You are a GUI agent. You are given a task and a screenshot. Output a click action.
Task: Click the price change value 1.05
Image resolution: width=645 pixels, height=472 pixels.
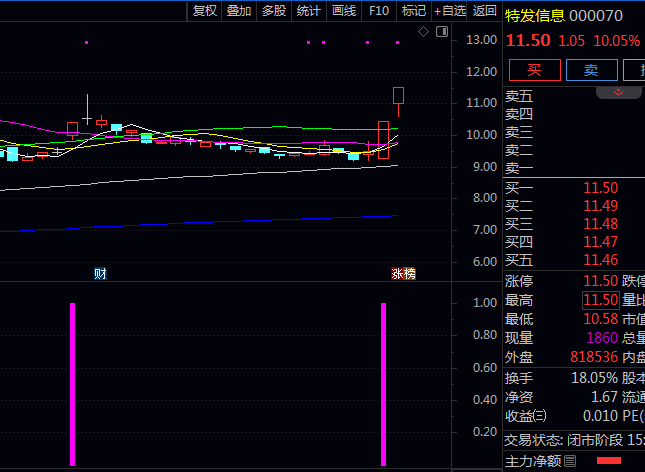click(571, 41)
